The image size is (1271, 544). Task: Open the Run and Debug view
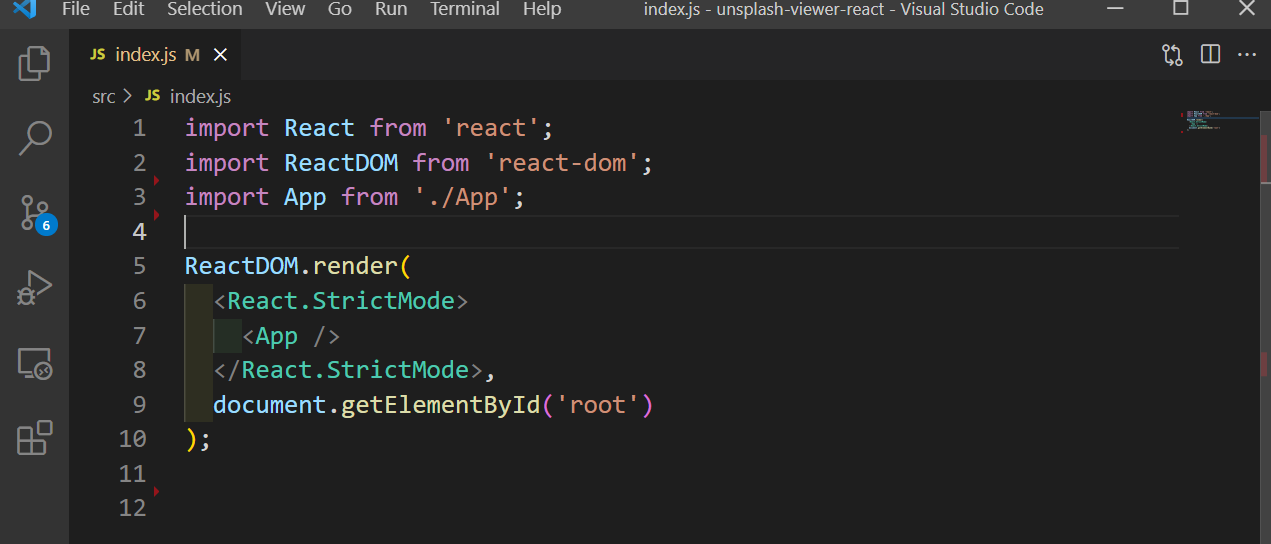[34, 288]
